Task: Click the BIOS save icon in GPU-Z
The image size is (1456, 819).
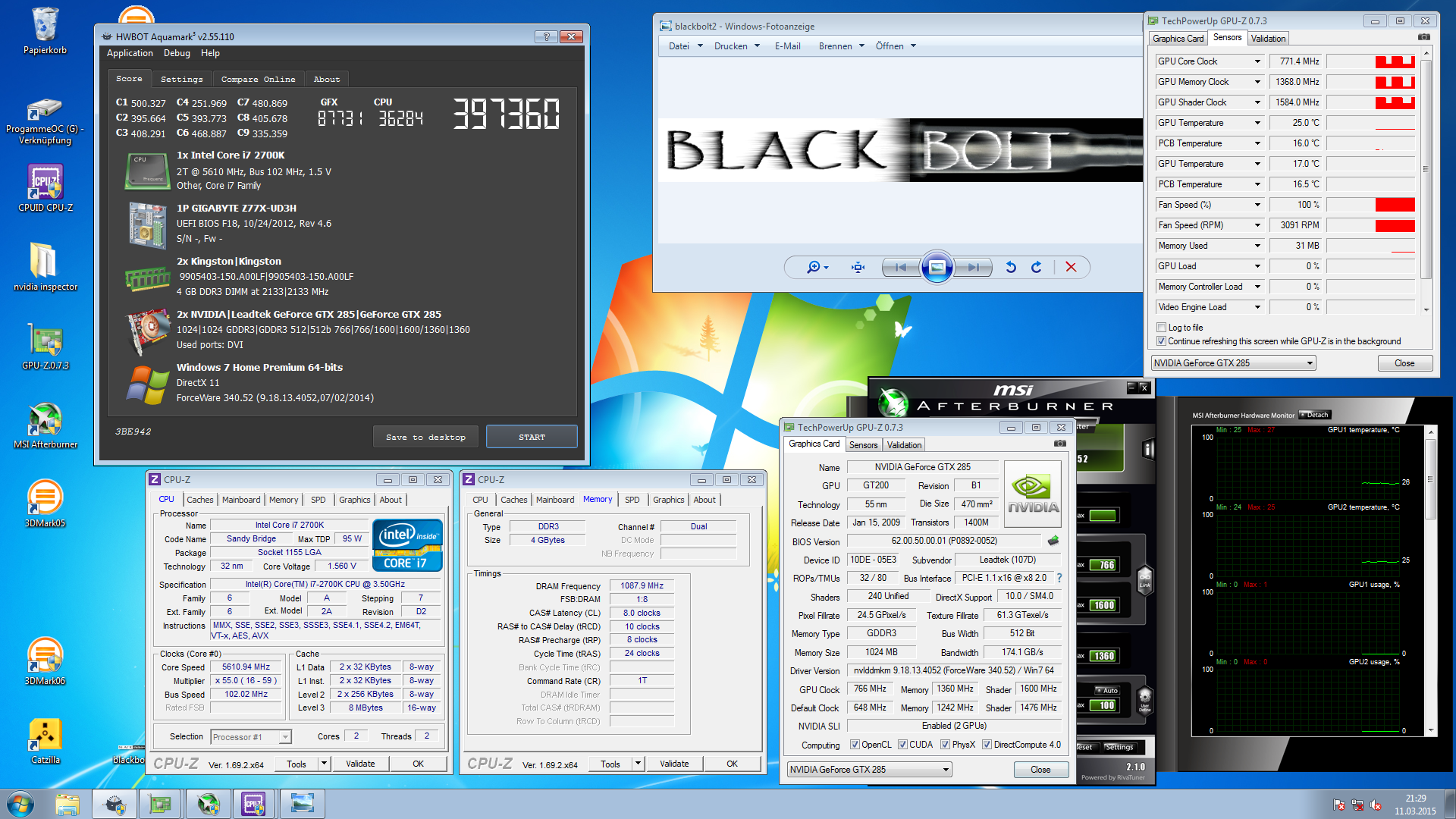Action: click(1053, 541)
